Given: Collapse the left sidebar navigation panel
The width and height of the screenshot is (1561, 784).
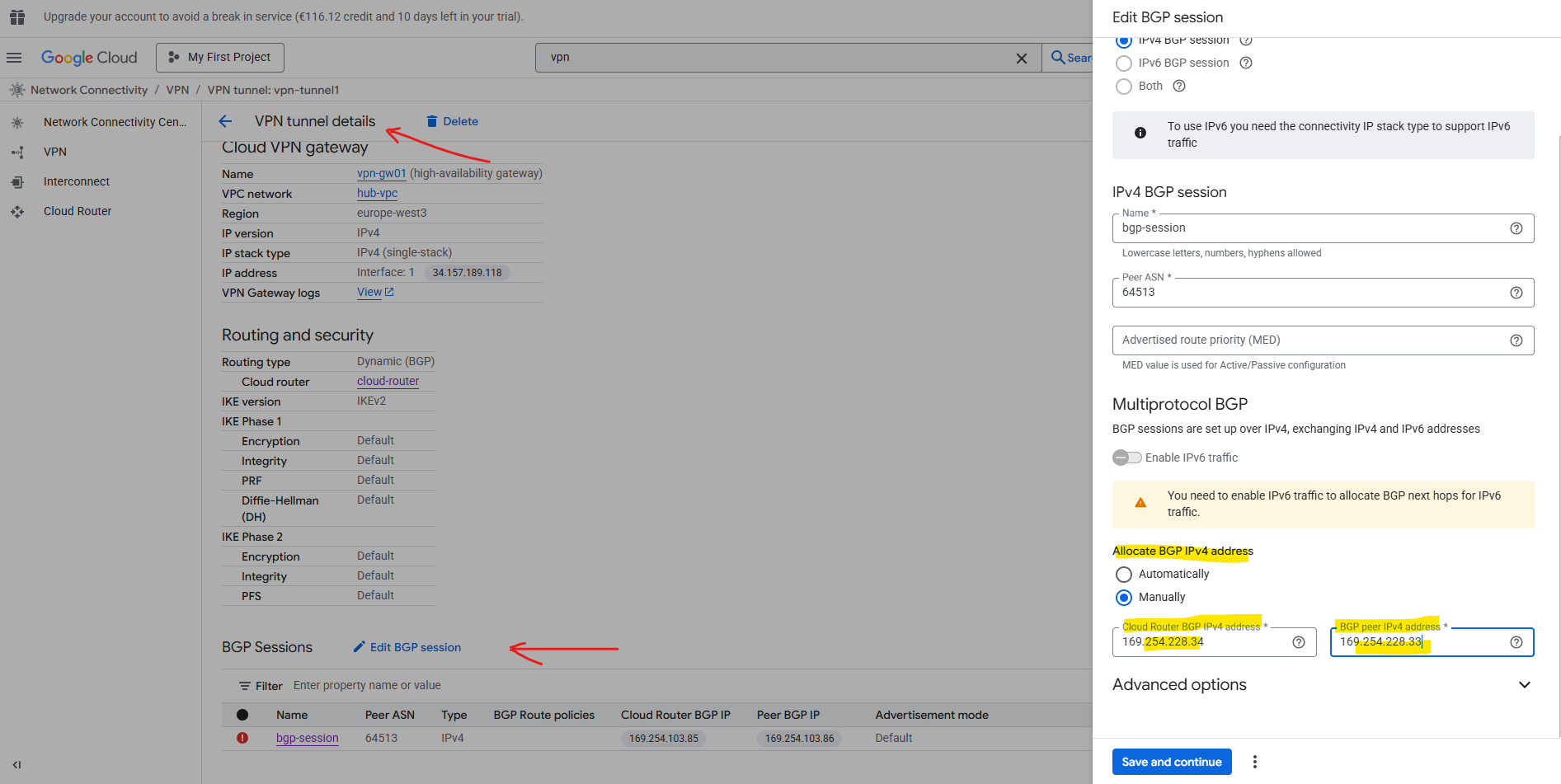Looking at the screenshot, I should pyautogui.click(x=16, y=764).
